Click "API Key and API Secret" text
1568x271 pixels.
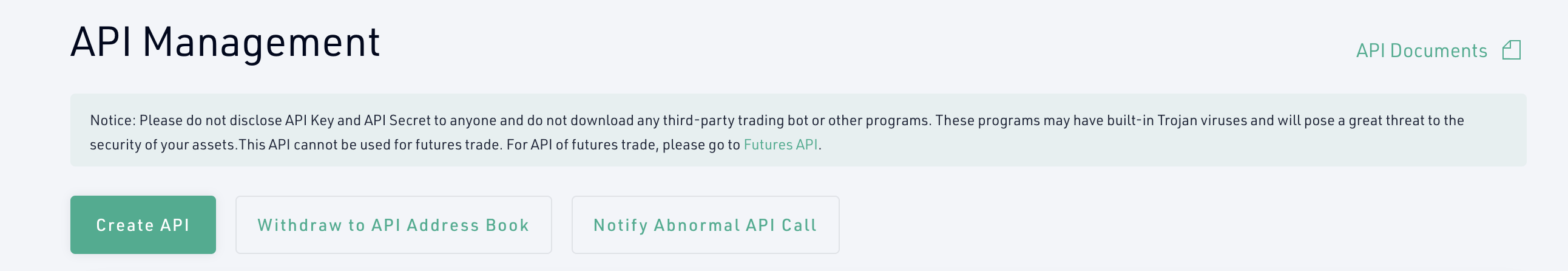[359, 120]
